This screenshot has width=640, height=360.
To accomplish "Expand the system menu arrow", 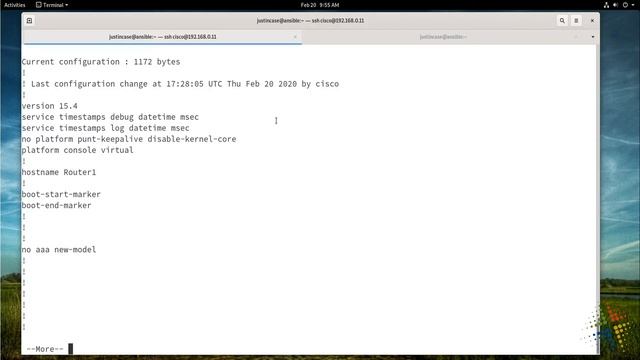I will (x=633, y=5).
